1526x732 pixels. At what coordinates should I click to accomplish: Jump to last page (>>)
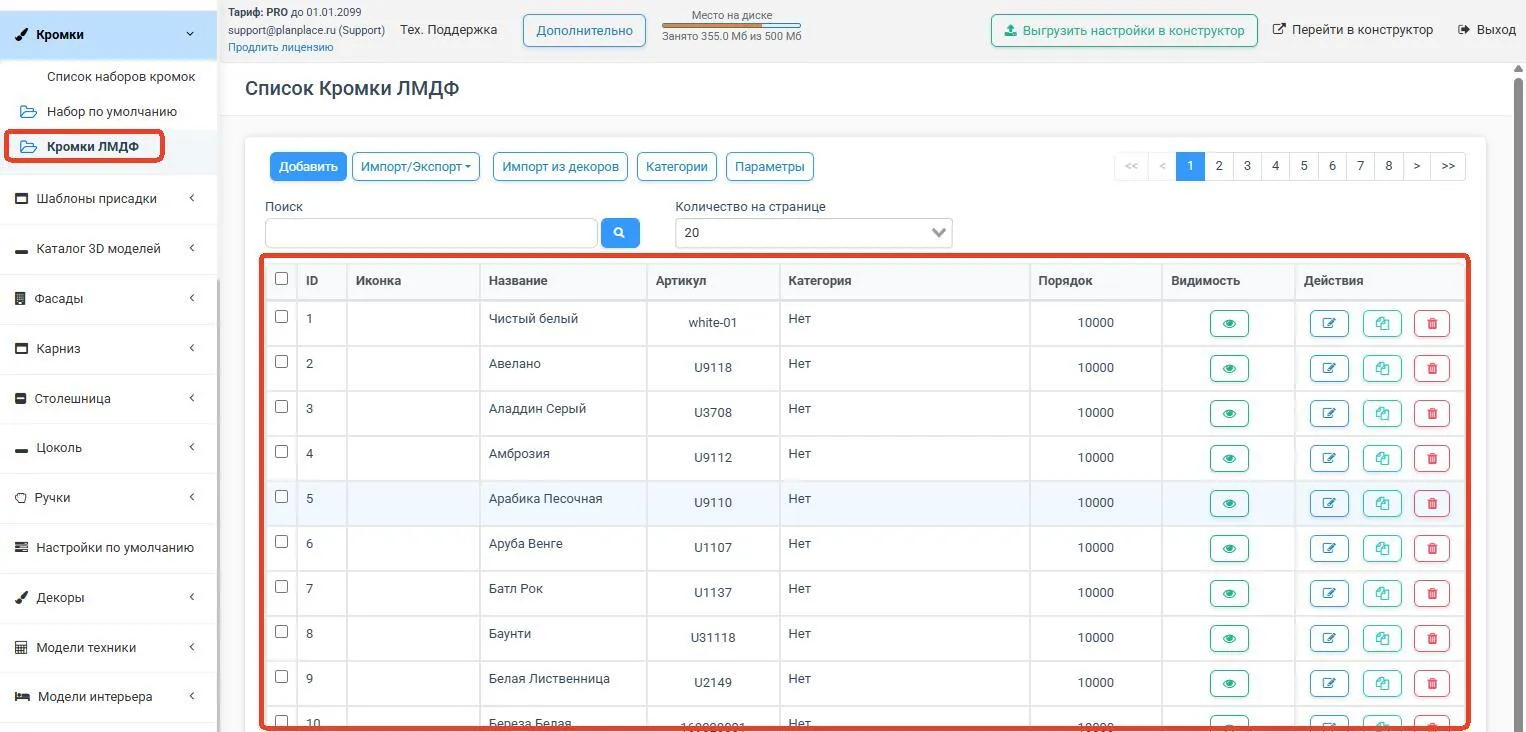[x=1448, y=167]
